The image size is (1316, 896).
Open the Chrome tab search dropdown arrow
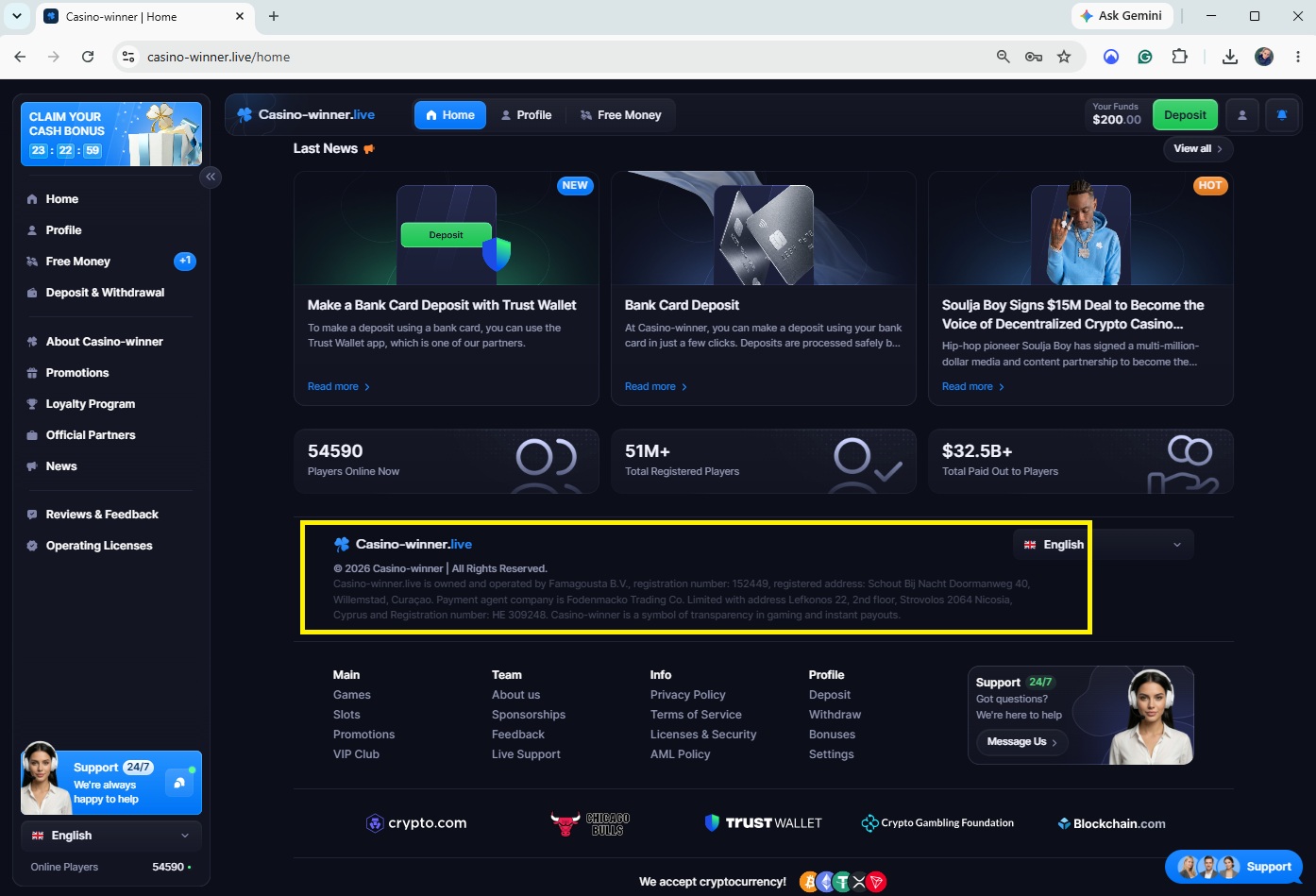[17, 16]
